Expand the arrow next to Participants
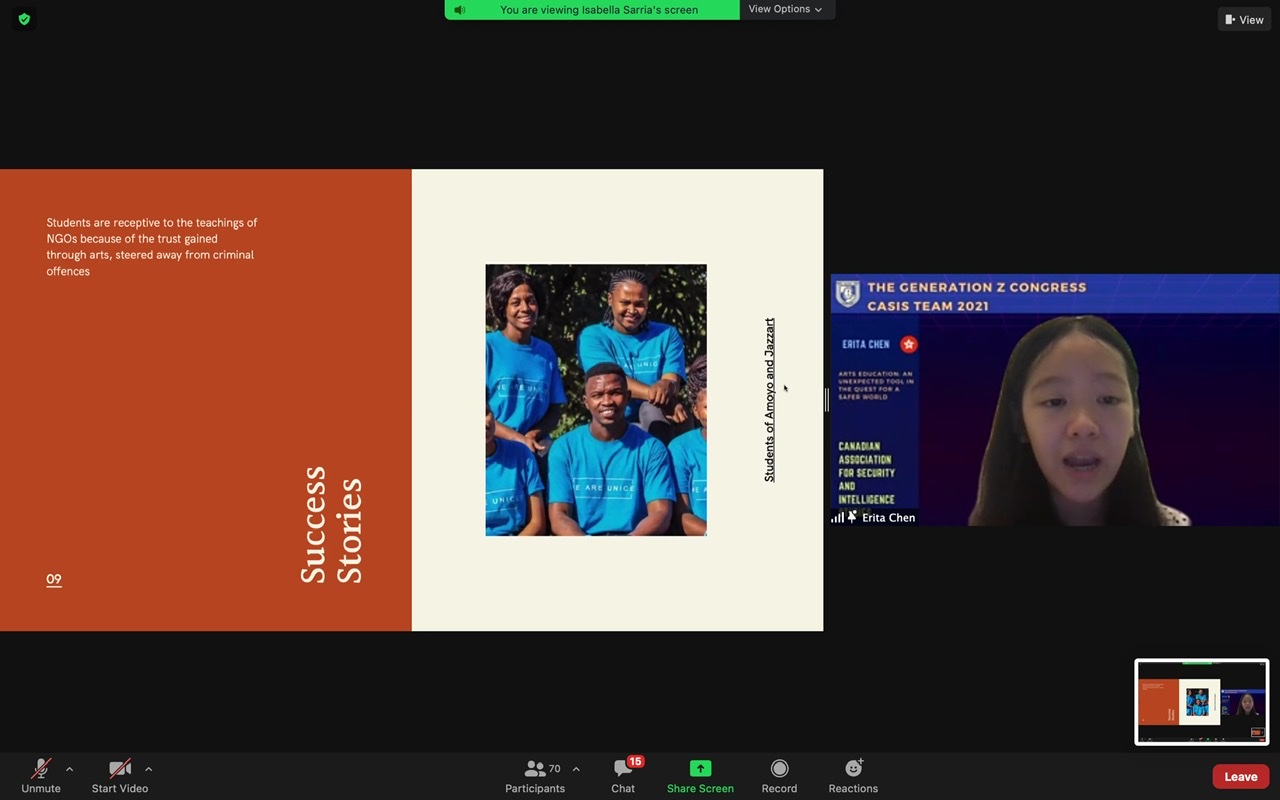Viewport: 1280px width, 800px height. tap(576, 769)
